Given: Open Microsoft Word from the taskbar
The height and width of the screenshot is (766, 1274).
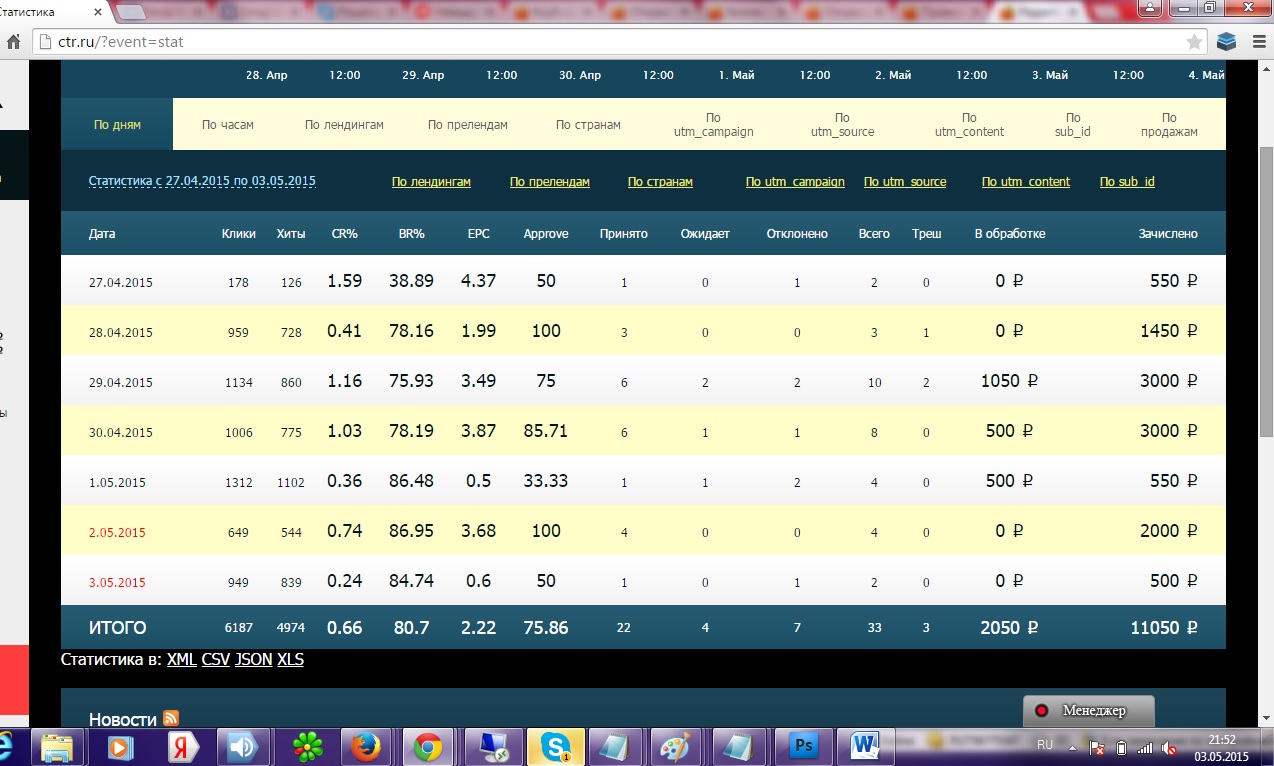Looking at the screenshot, I should coord(865,746).
